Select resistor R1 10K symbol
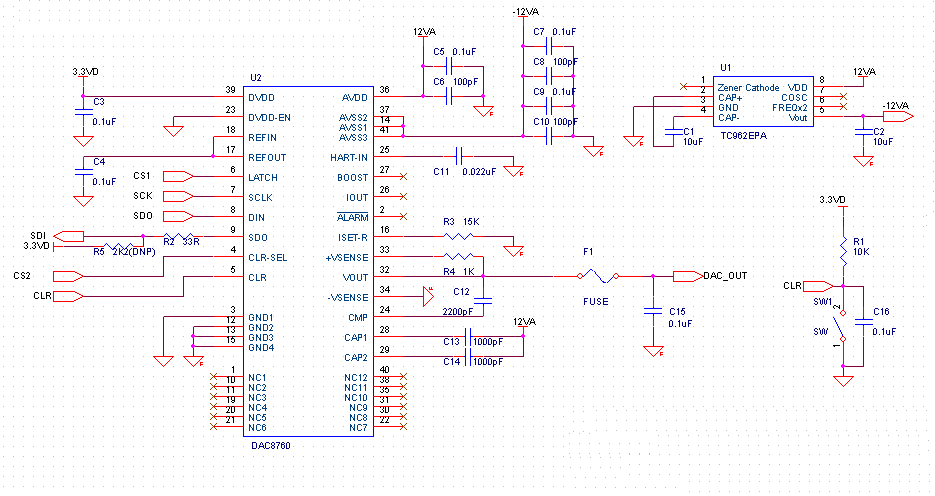935x496 pixels. coord(843,252)
